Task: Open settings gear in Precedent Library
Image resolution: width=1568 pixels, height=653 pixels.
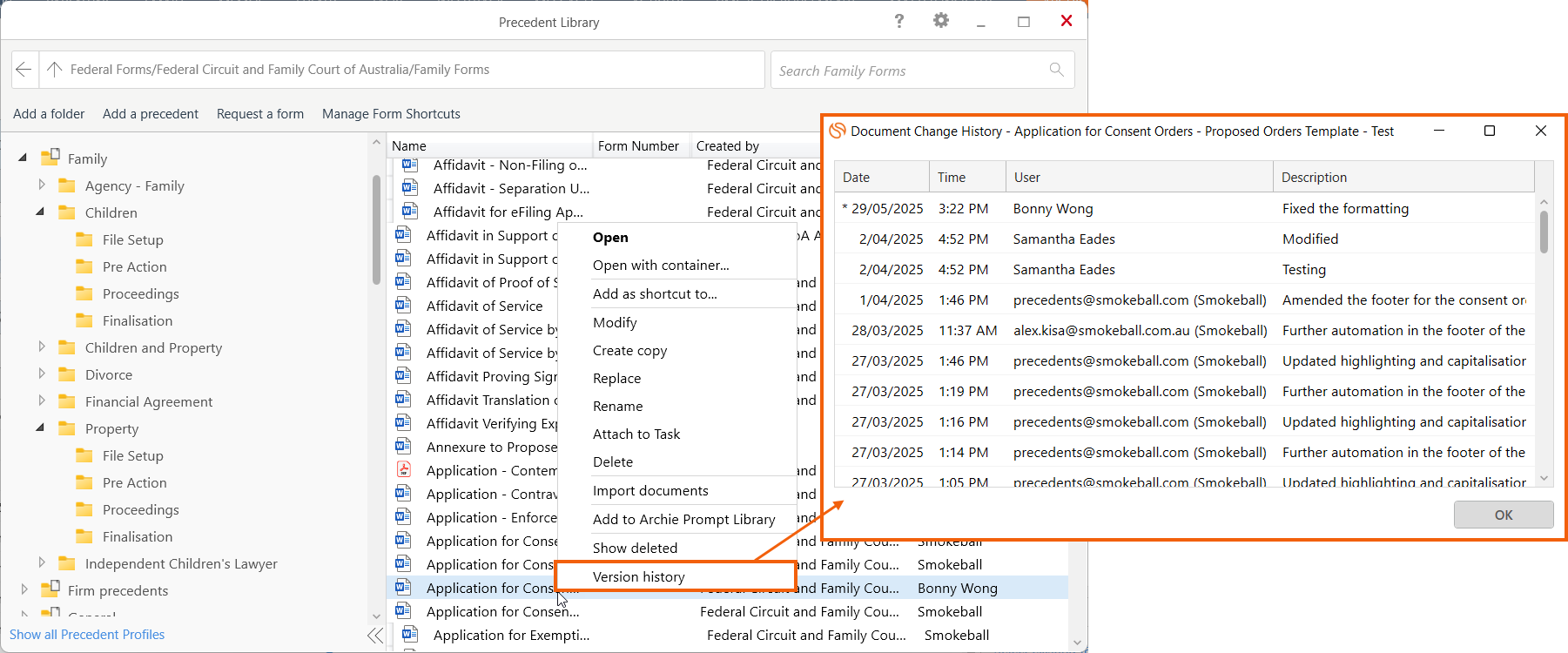Action: pos(941,21)
